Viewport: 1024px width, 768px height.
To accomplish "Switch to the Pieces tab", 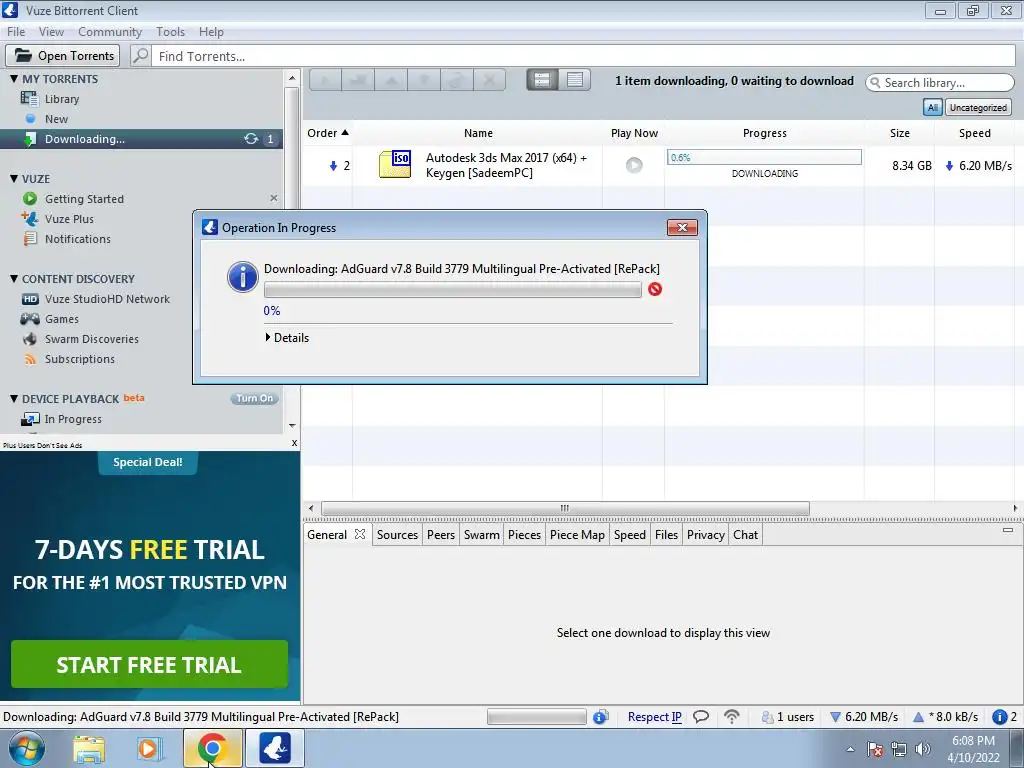I will 524,535.
